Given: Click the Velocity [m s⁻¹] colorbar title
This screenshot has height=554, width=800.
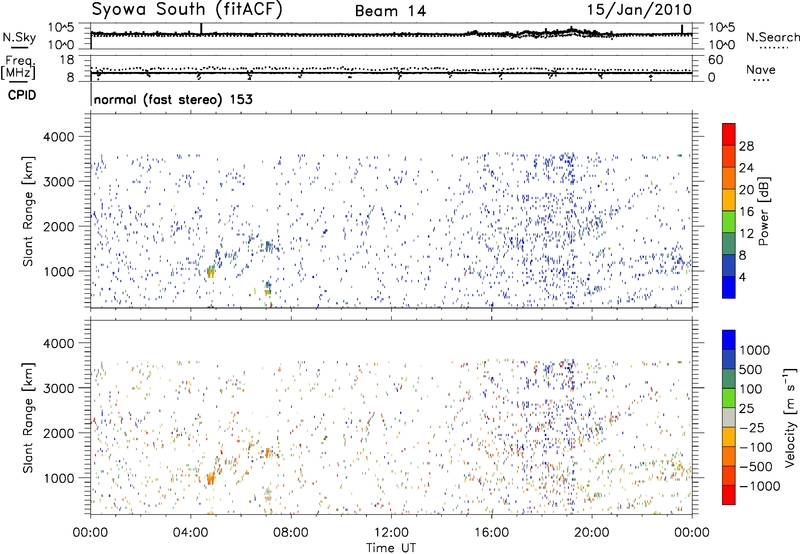Looking at the screenshot, I should pyautogui.click(x=790, y=417).
